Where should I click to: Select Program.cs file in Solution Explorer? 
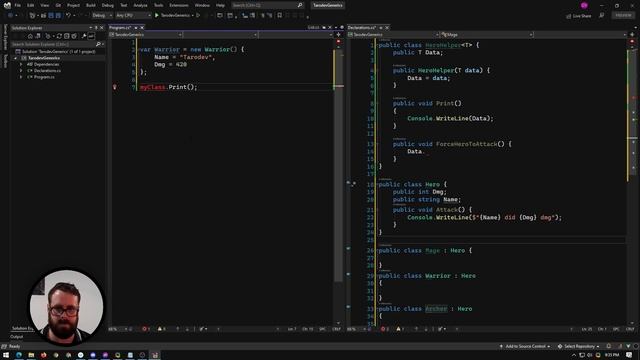pyautogui.click(x=44, y=77)
